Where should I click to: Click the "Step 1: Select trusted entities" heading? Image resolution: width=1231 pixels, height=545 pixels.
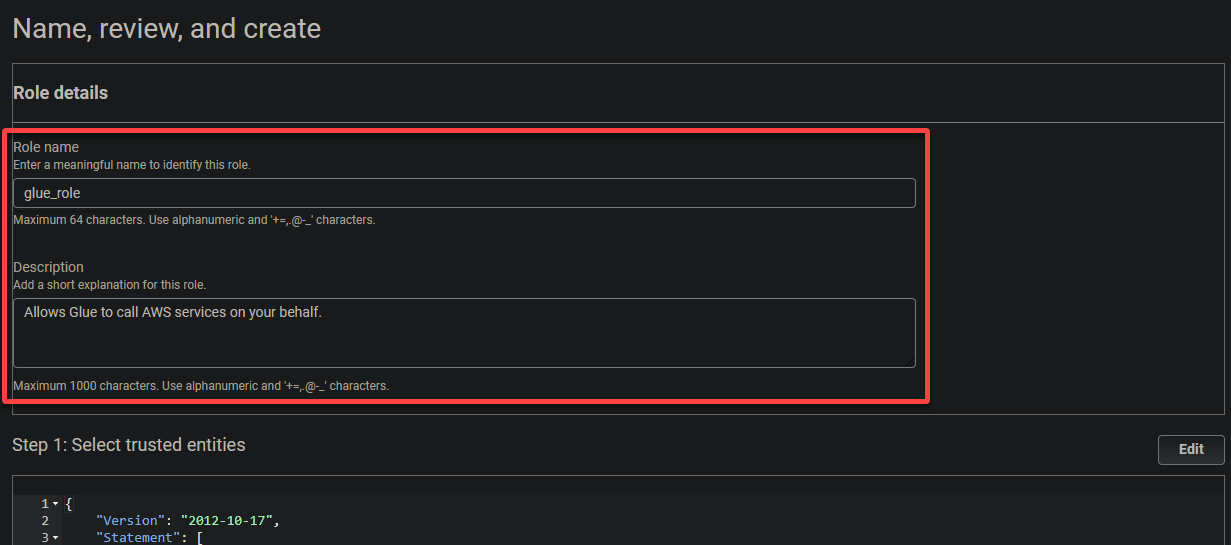coord(129,444)
